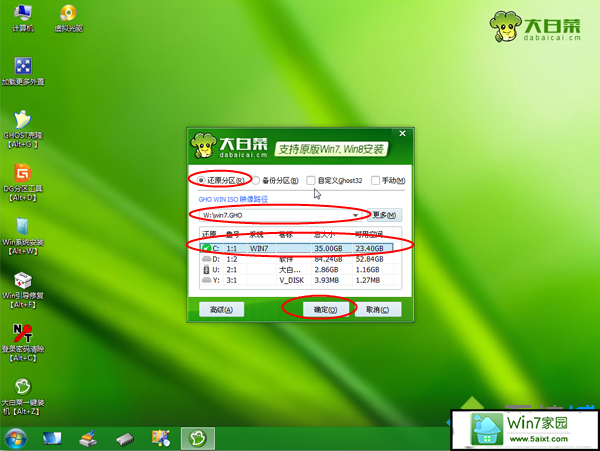
Task: Confirm with the 确定(O) button
Action: [326, 309]
